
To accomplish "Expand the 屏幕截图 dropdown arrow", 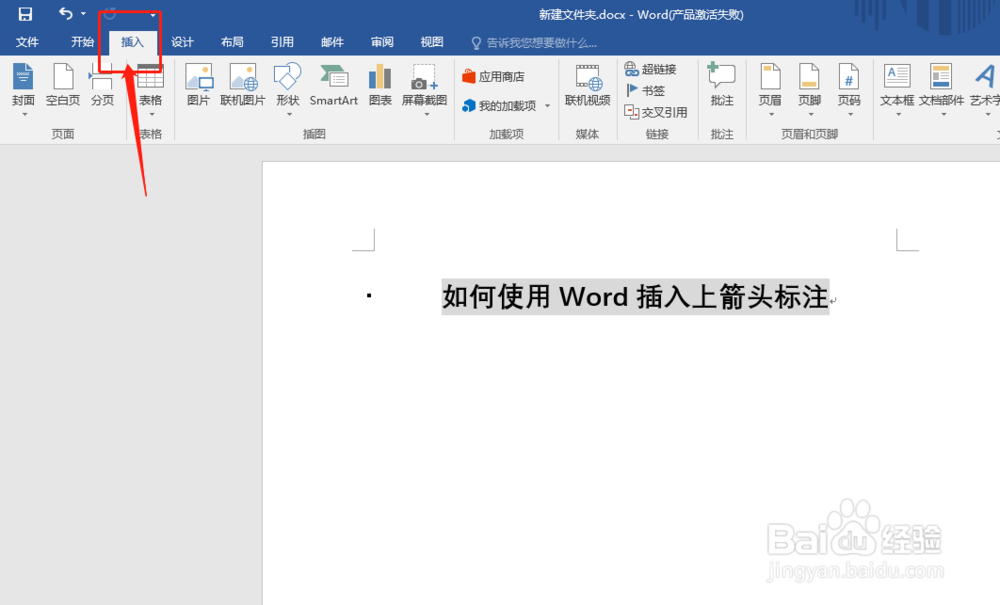I will click(426, 115).
